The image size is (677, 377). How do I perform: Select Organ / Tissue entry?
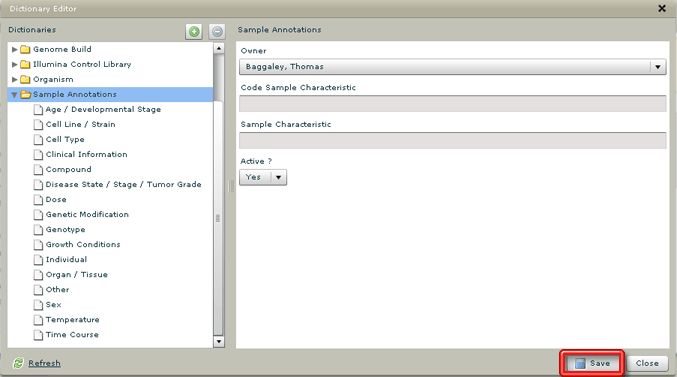tap(76, 275)
